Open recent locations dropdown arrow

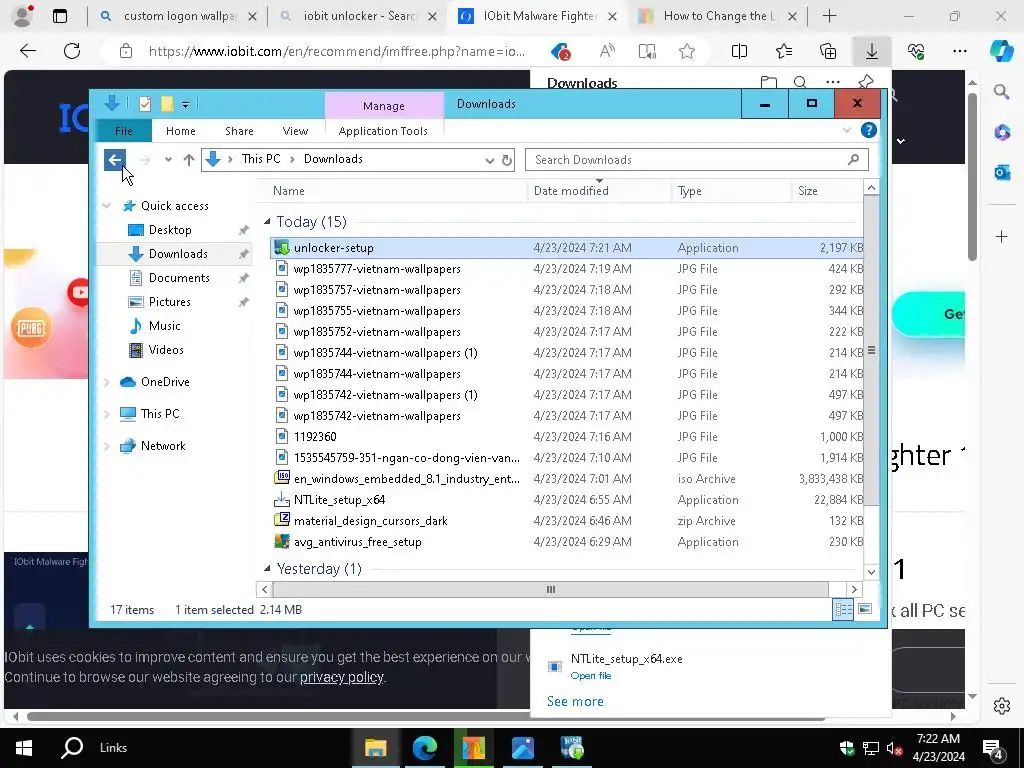point(168,159)
